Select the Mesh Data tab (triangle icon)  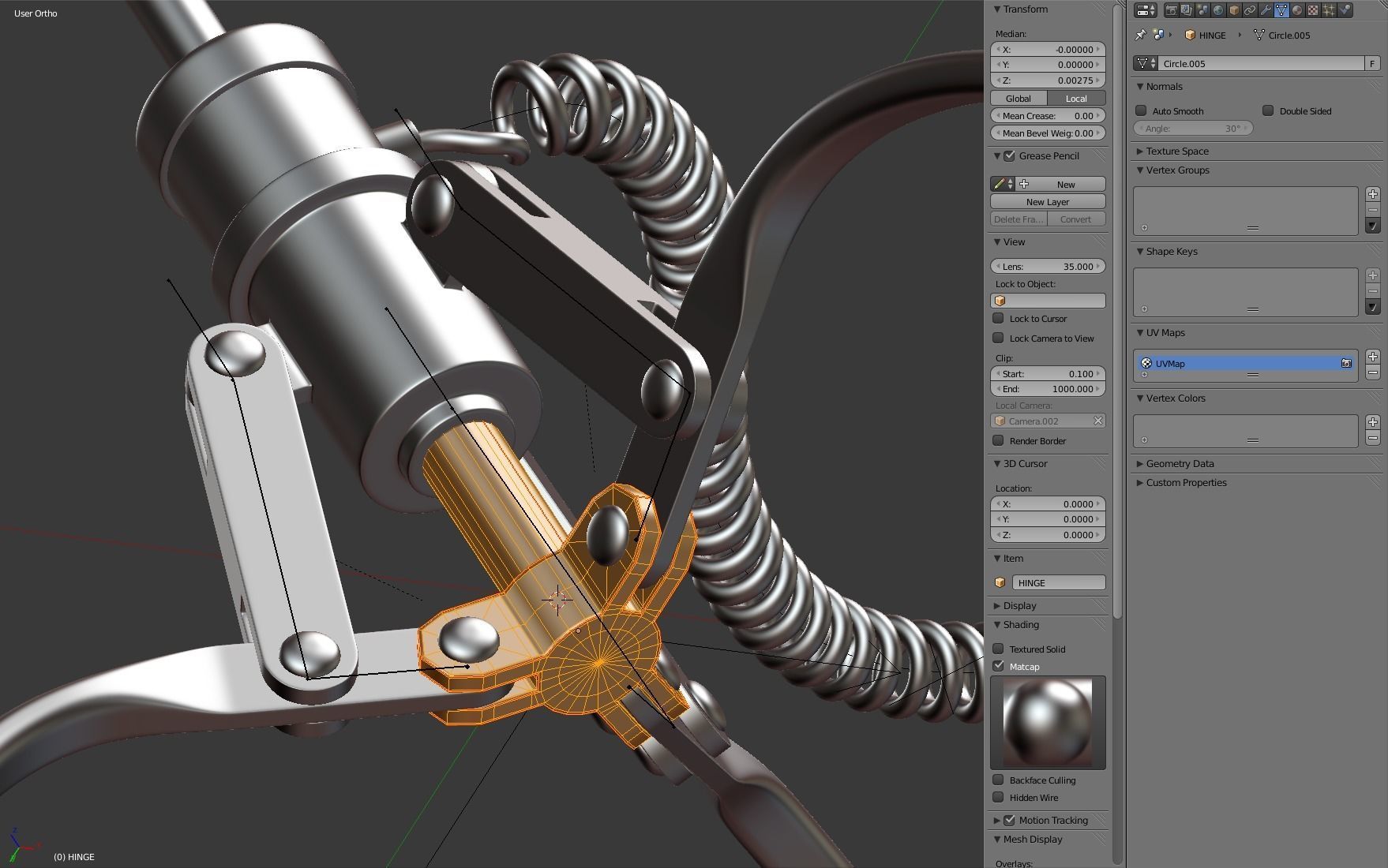(x=1281, y=10)
